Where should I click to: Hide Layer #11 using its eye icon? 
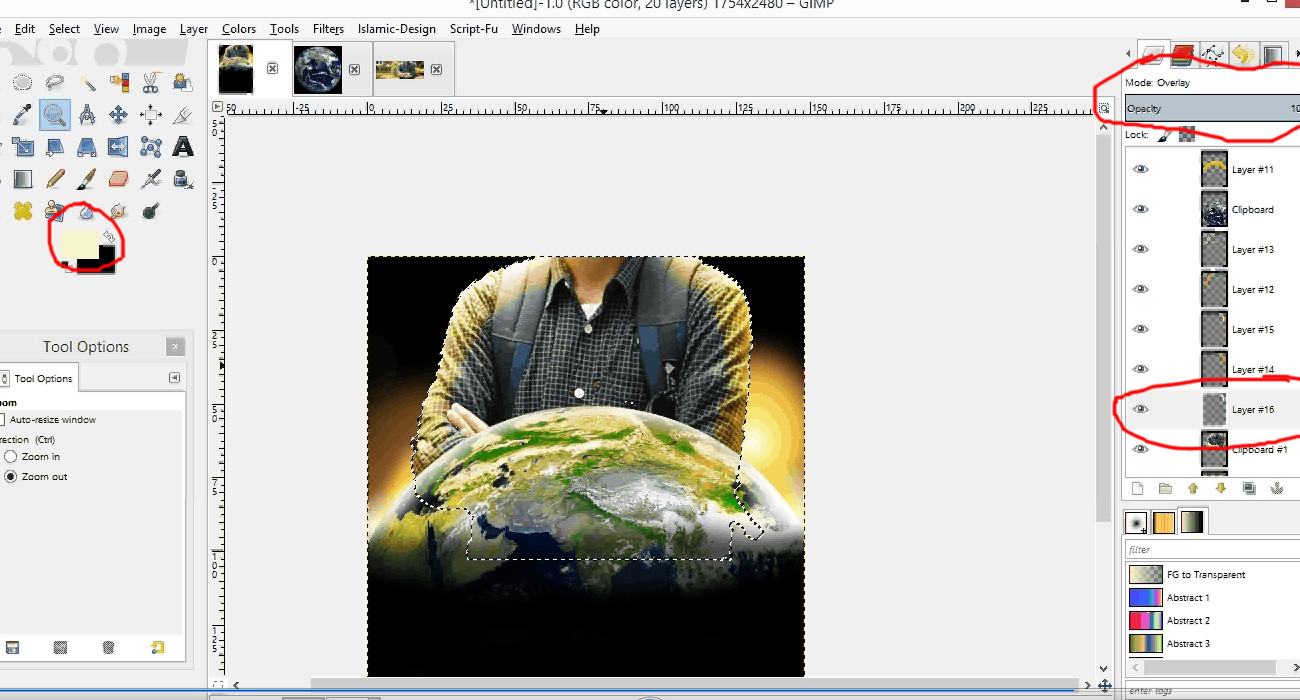click(1140, 169)
